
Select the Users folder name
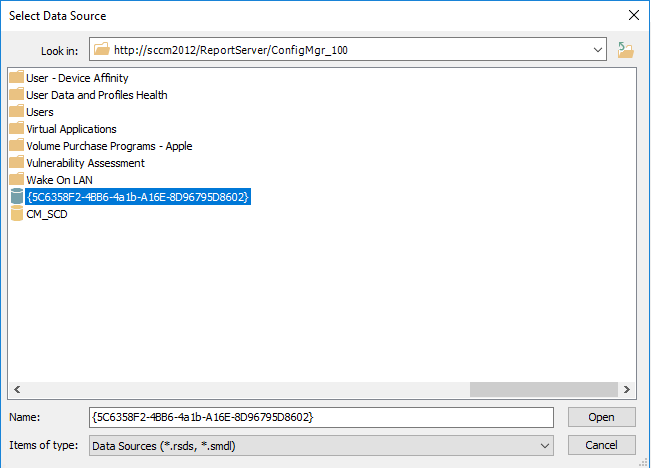click(40, 112)
